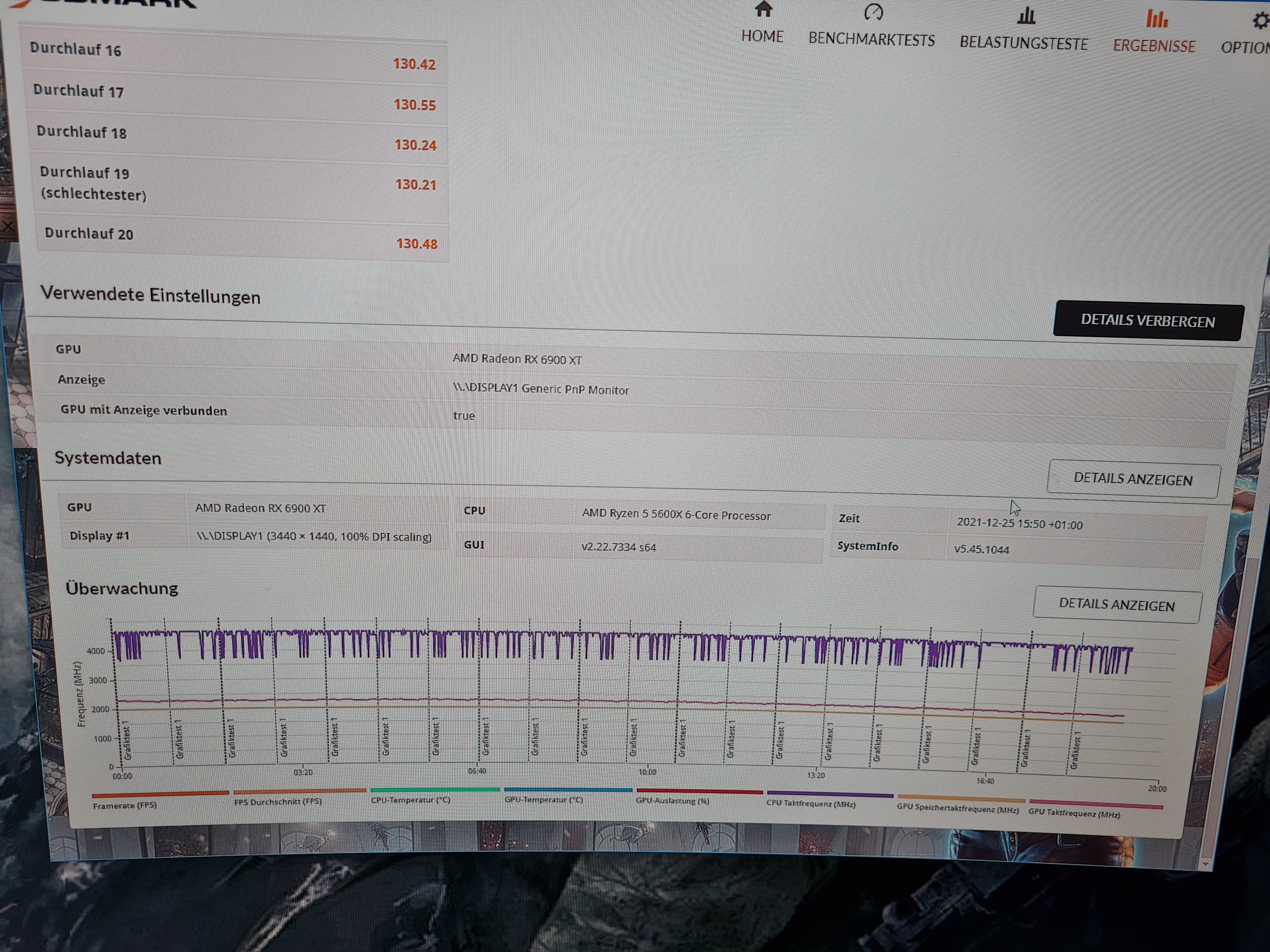Collapse settings with Details Verbergen
The image size is (1270, 952).
pos(1148,321)
